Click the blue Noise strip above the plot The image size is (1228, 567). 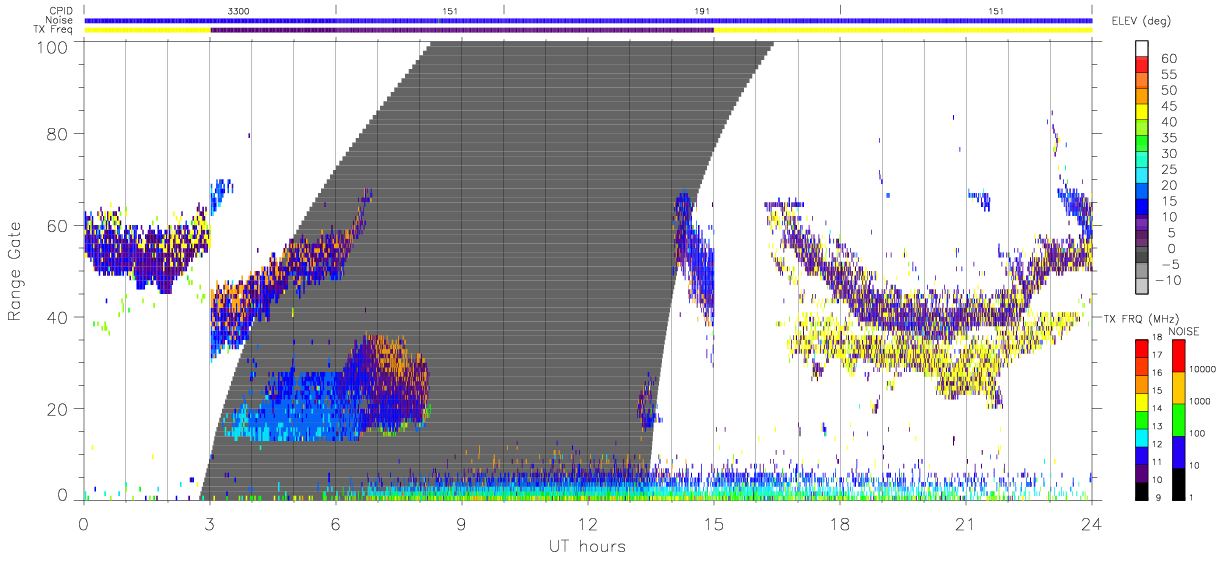point(588,20)
